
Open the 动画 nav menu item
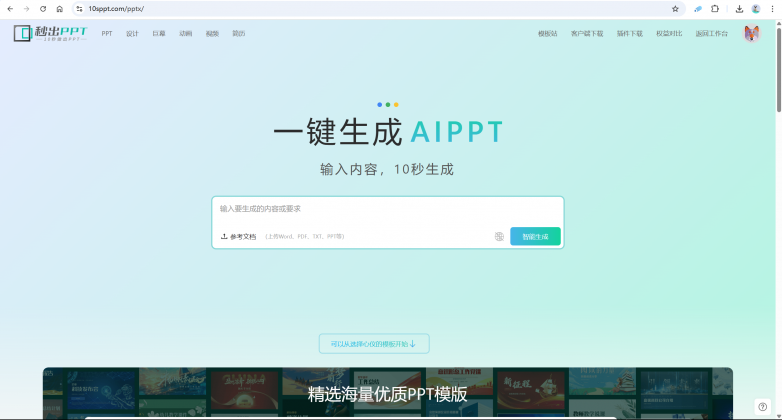[x=186, y=33]
